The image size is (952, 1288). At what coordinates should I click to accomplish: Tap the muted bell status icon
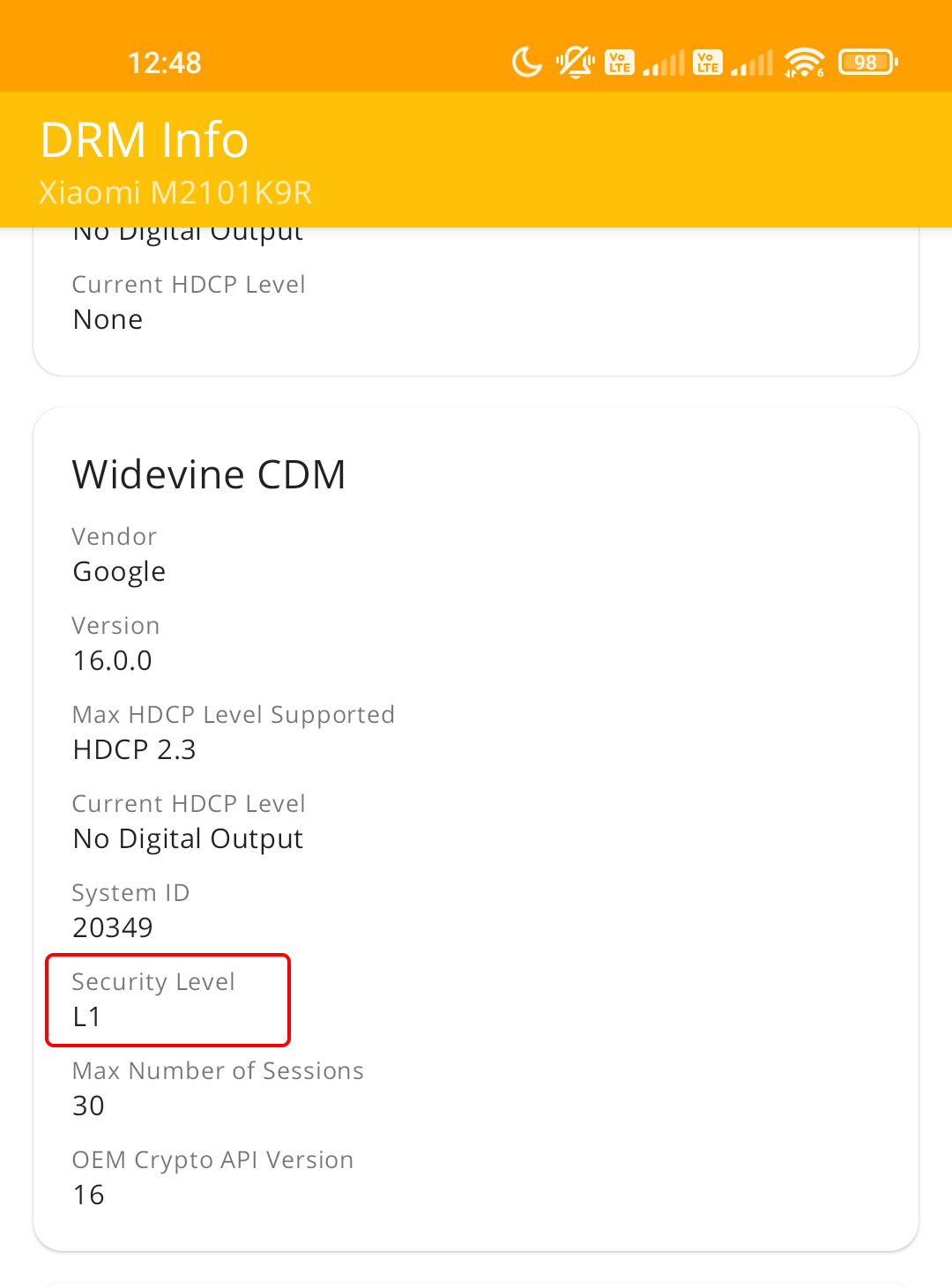coord(576,63)
